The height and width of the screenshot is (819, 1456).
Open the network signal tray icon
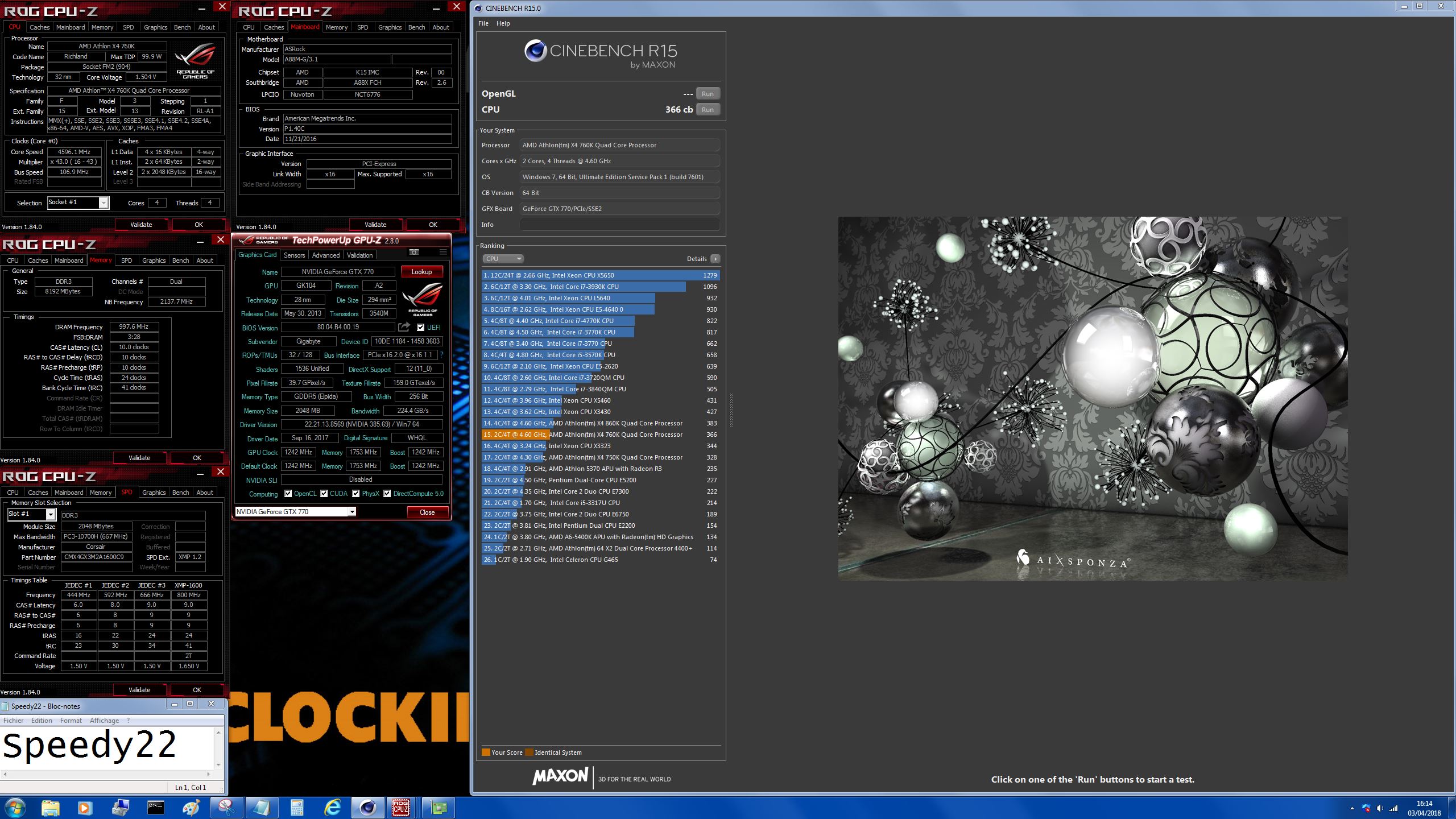[1393, 808]
